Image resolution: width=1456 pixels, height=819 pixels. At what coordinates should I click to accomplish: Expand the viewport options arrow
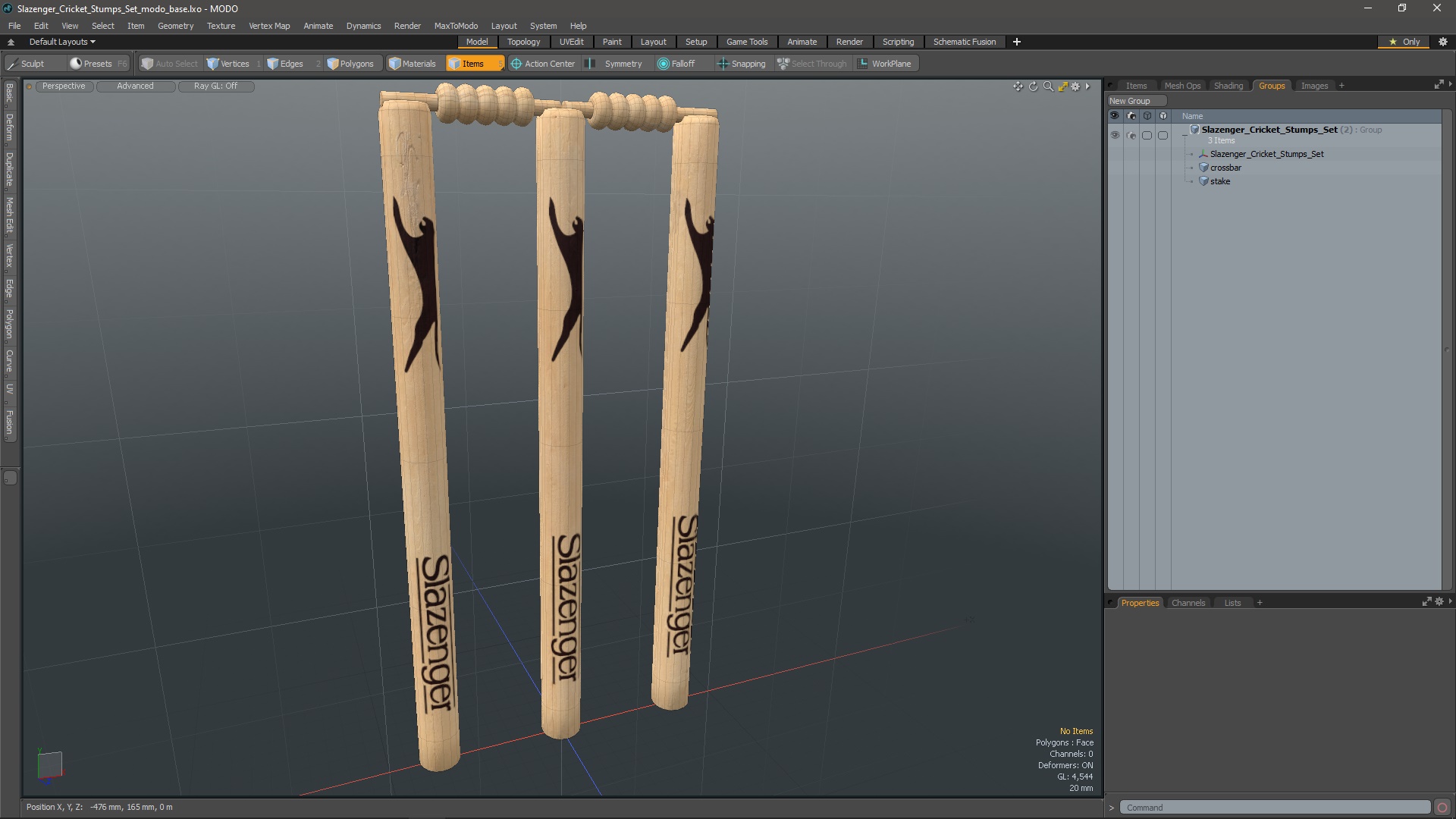tap(1087, 86)
